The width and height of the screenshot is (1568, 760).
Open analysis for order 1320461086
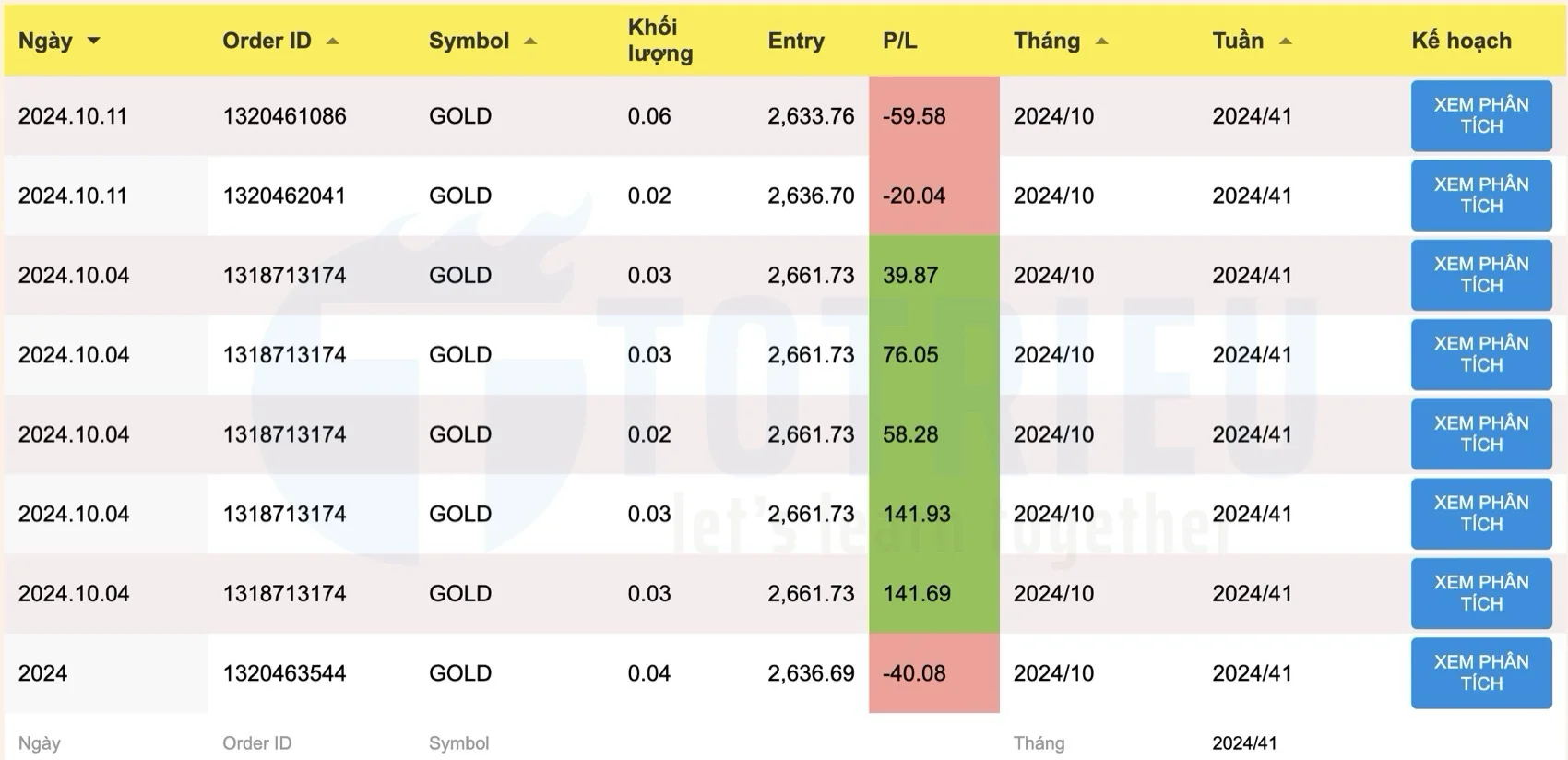tap(1480, 116)
